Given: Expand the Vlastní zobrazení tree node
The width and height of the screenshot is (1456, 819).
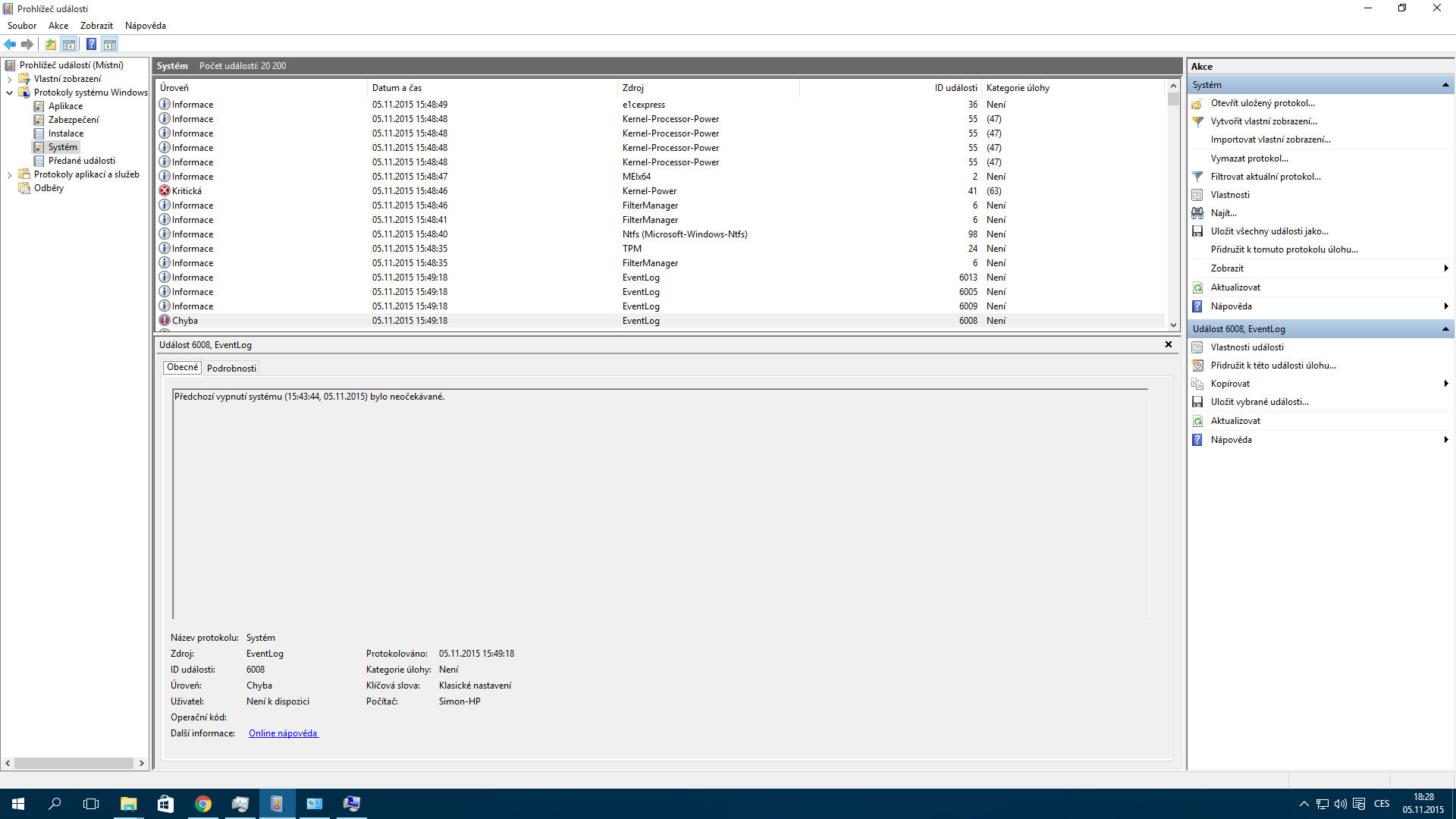Looking at the screenshot, I should (x=9, y=79).
